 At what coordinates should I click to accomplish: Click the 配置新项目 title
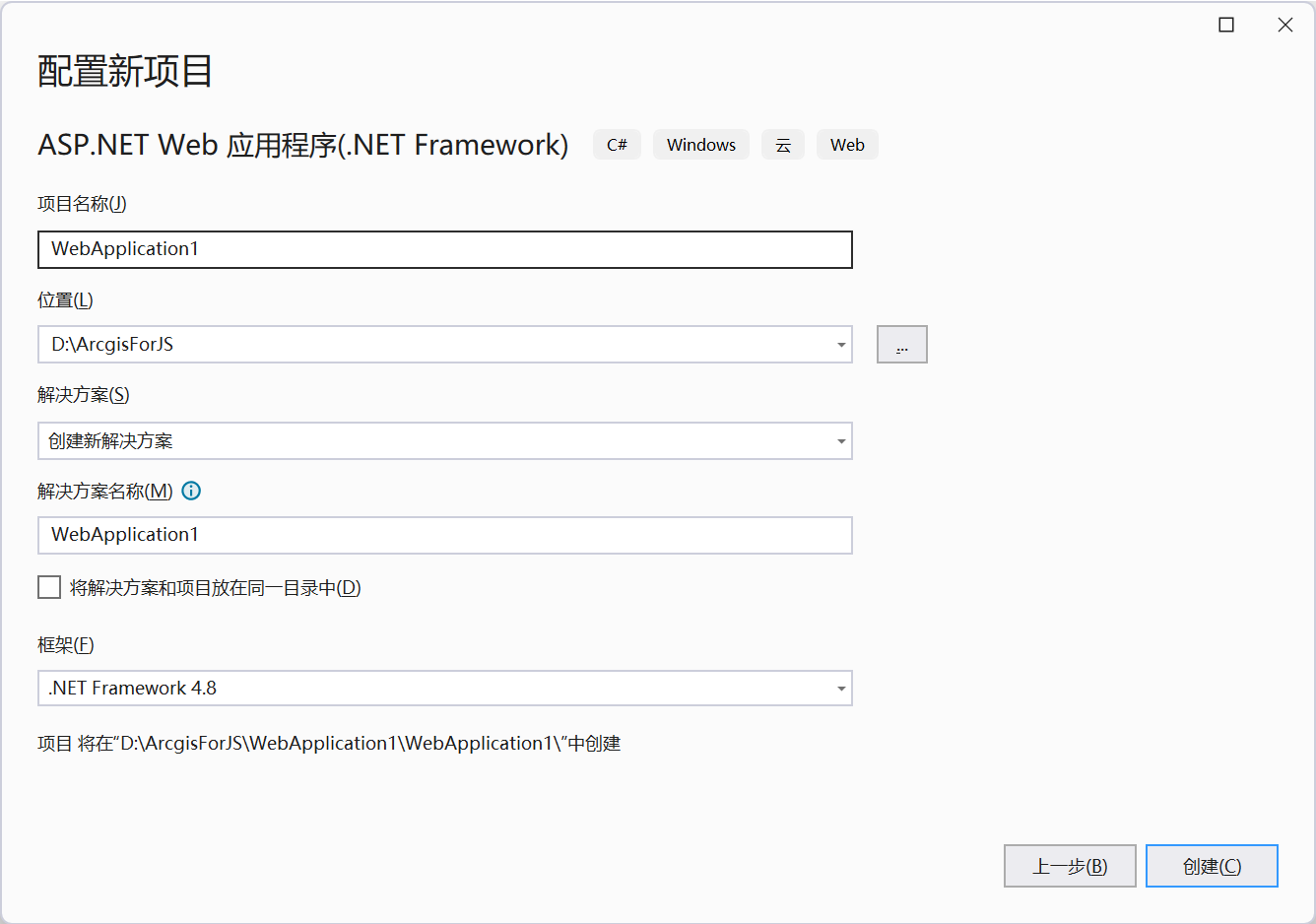click(x=125, y=71)
